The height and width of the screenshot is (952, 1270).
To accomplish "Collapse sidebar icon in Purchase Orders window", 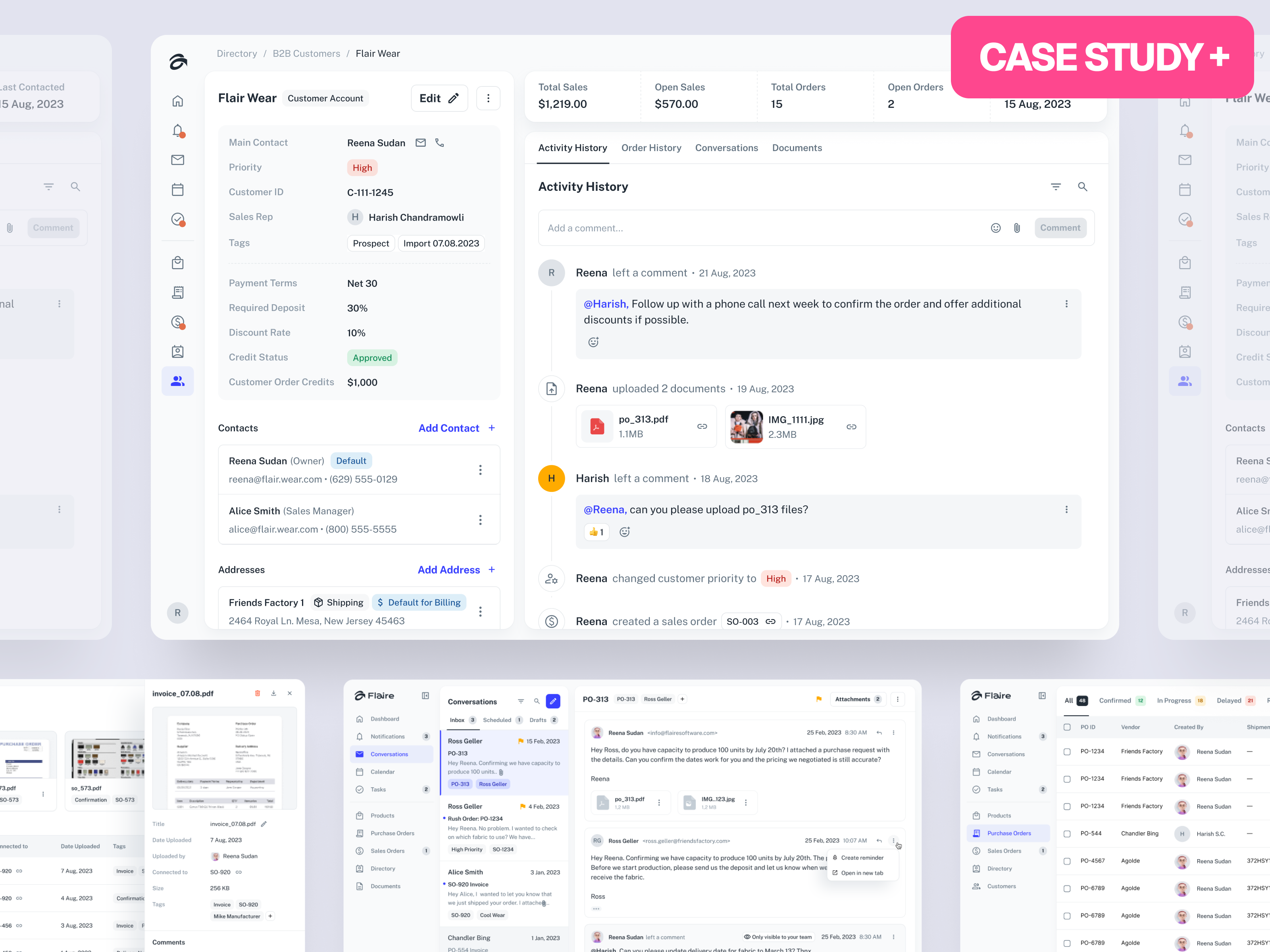I will tap(1042, 696).
